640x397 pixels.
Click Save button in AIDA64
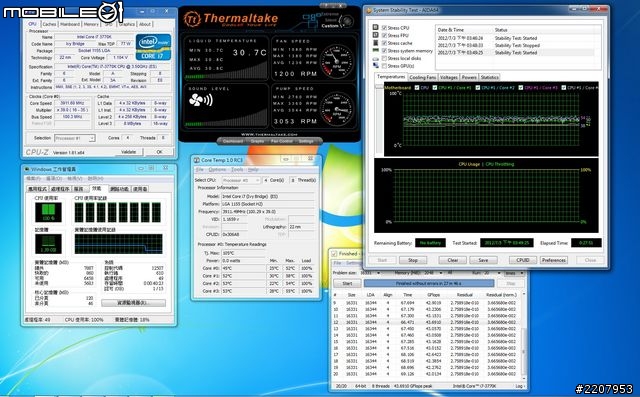click(483, 260)
